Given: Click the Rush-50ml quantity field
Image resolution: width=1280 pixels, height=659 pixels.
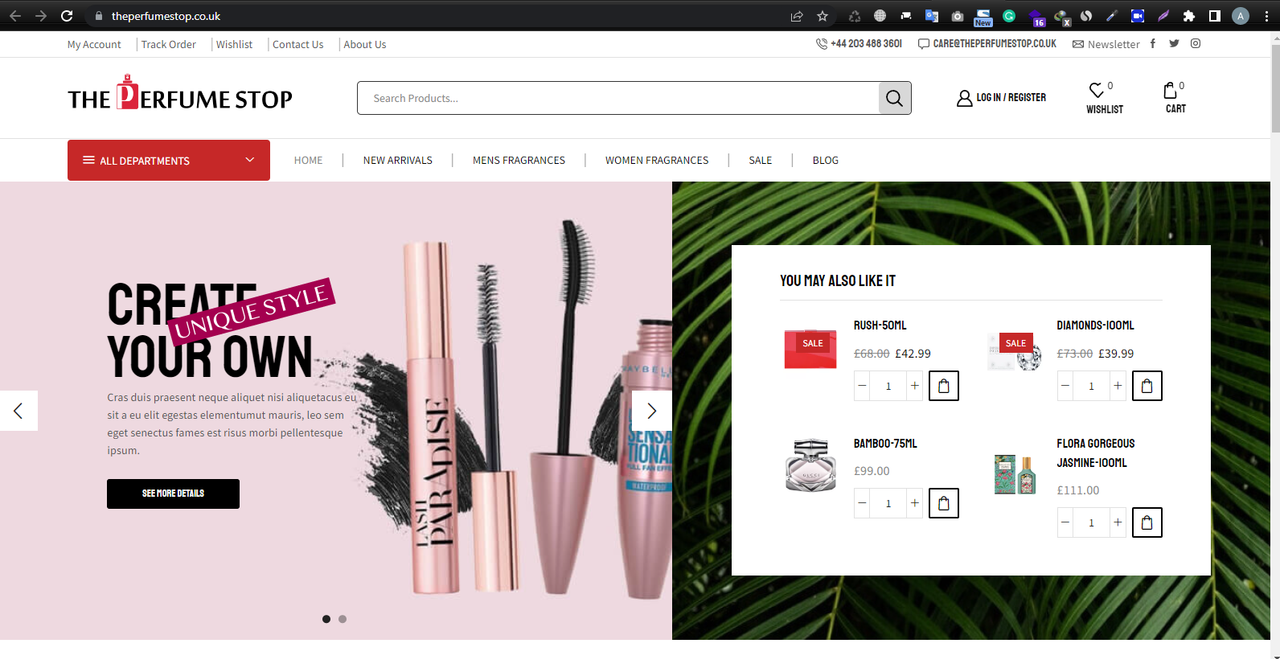Looking at the screenshot, I should pyautogui.click(x=888, y=386).
